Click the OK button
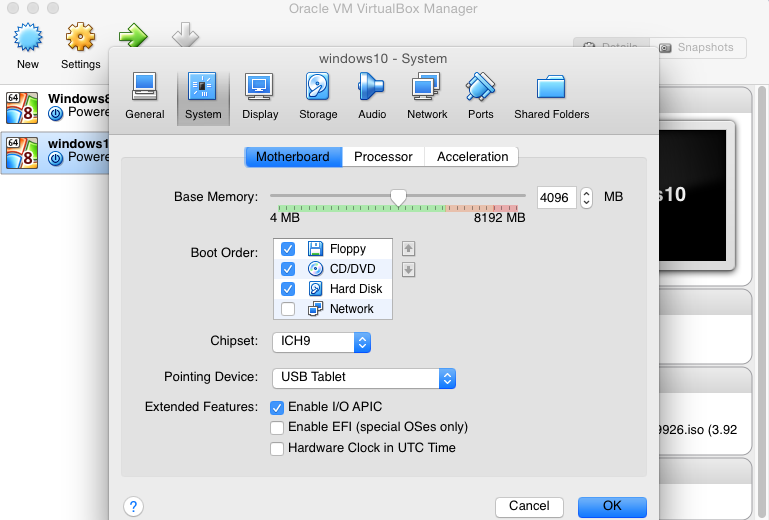This screenshot has height=520, width=769. pyautogui.click(x=612, y=506)
